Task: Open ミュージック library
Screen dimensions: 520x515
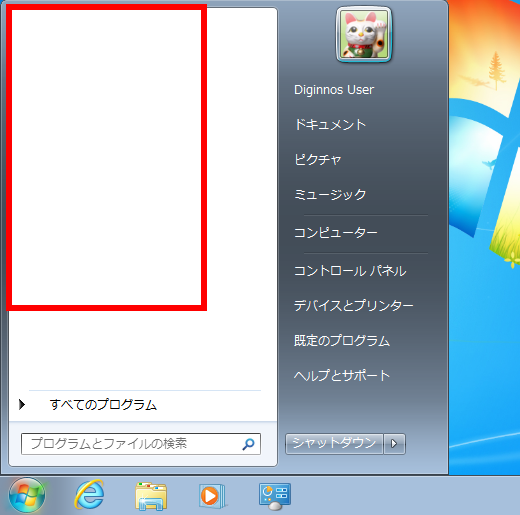Action: (330, 194)
